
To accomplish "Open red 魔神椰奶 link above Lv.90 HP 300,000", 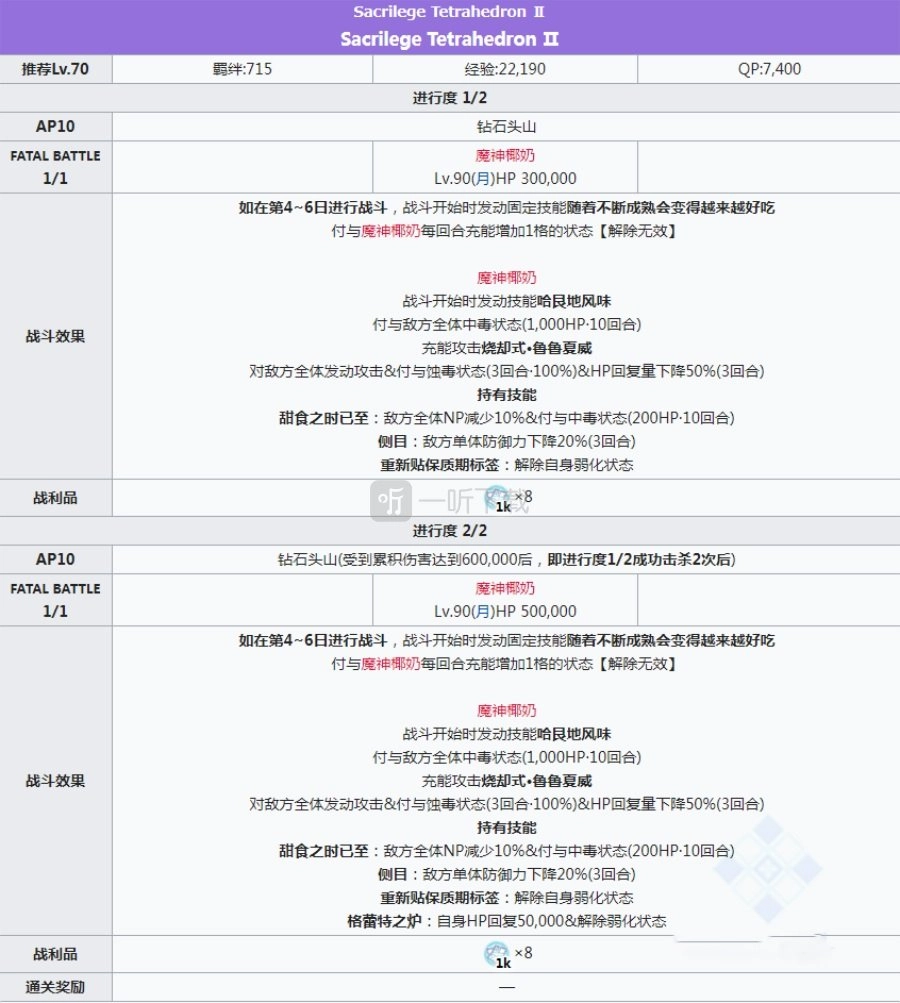I will pyautogui.click(x=505, y=156).
